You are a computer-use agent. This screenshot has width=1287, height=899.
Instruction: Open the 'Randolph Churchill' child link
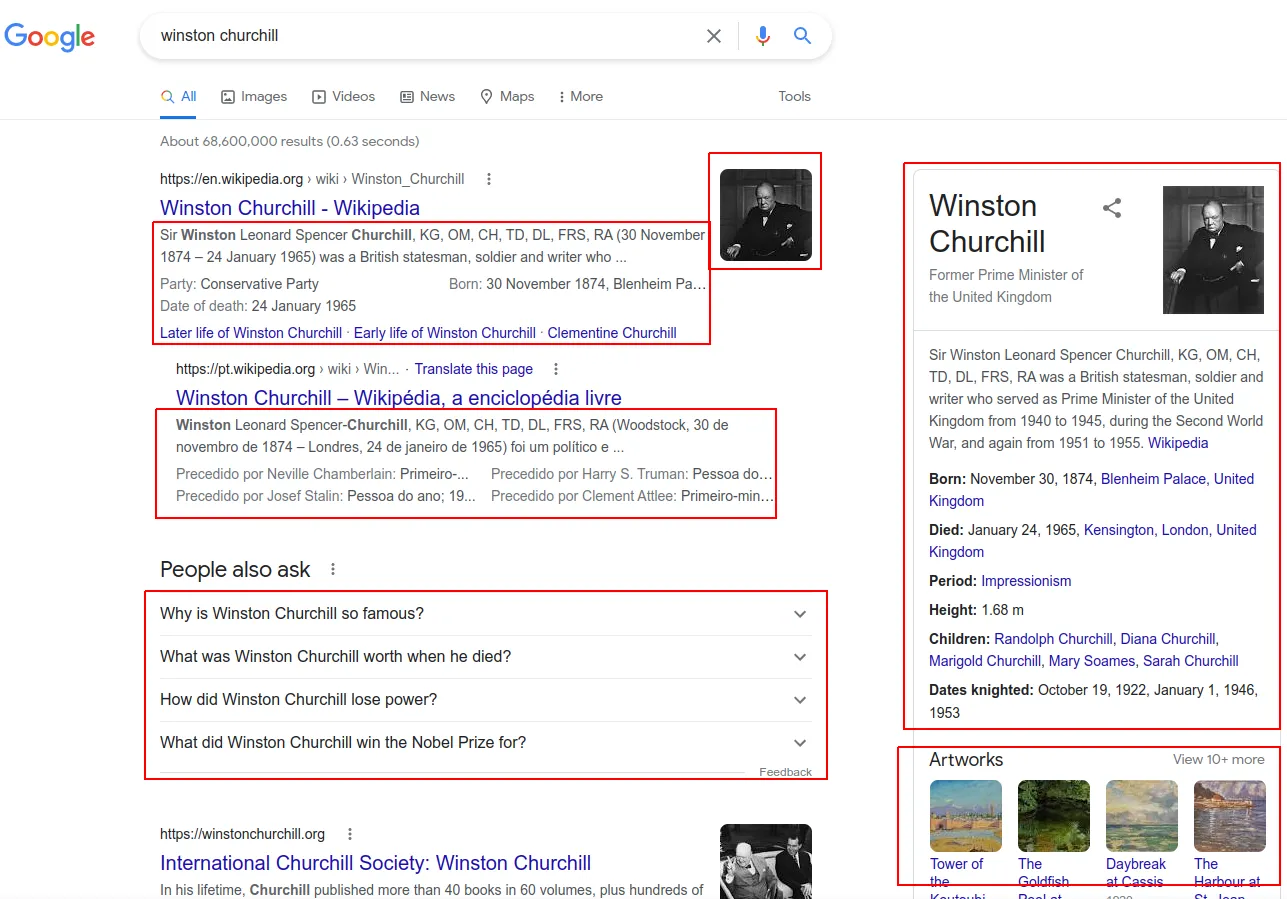click(x=1053, y=639)
